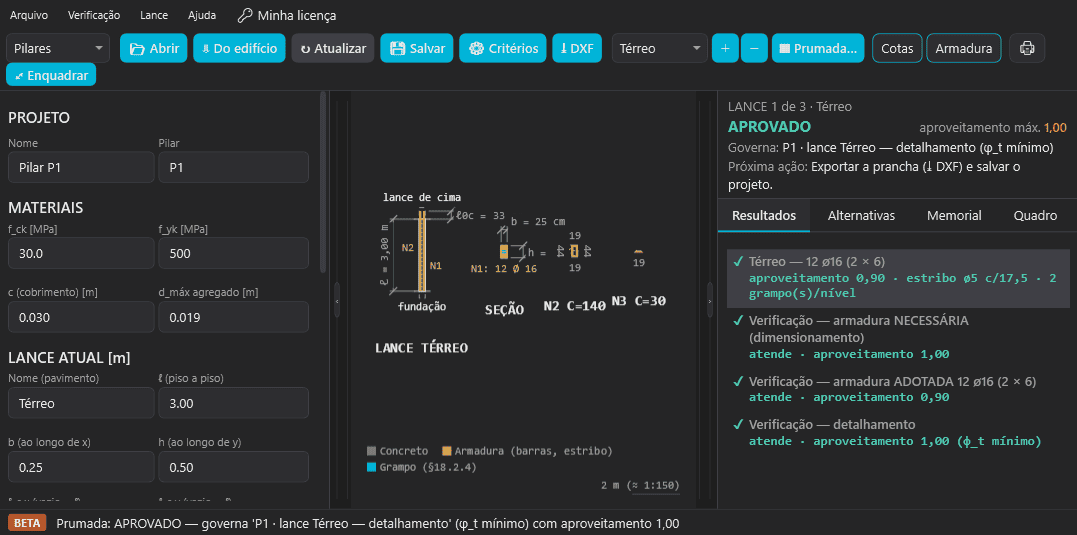Click Do edifício import button
This screenshot has width=1077, height=535.
coord(239,48)
